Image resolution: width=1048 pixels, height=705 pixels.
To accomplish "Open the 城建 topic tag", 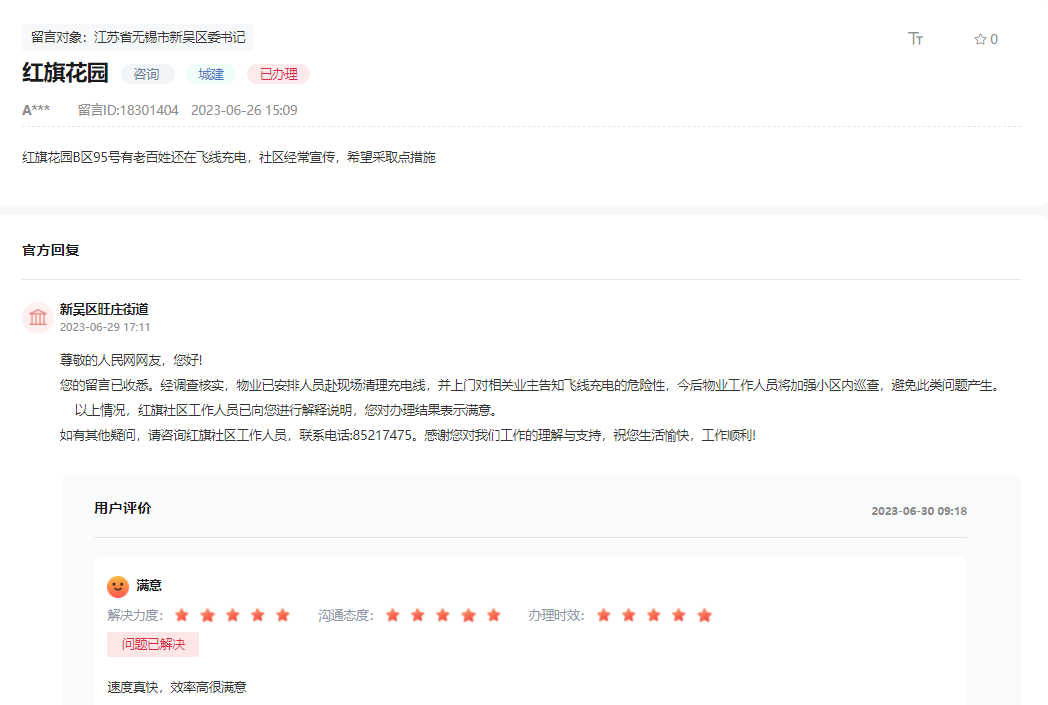I will 210,73.
